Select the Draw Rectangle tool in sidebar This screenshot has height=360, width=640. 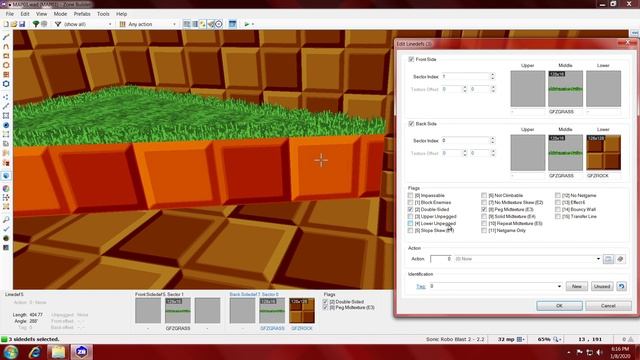(x=6, y=56)
